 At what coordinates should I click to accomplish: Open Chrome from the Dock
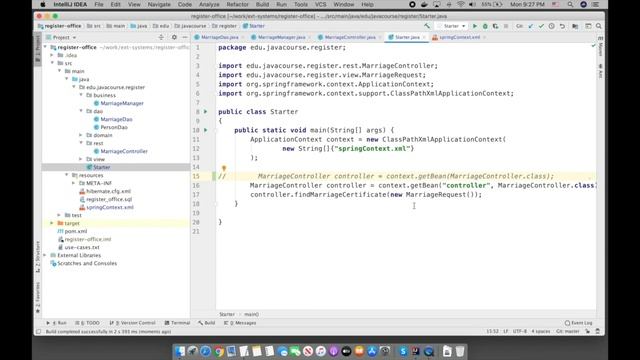pyautogui.click(x=219, y=351)
